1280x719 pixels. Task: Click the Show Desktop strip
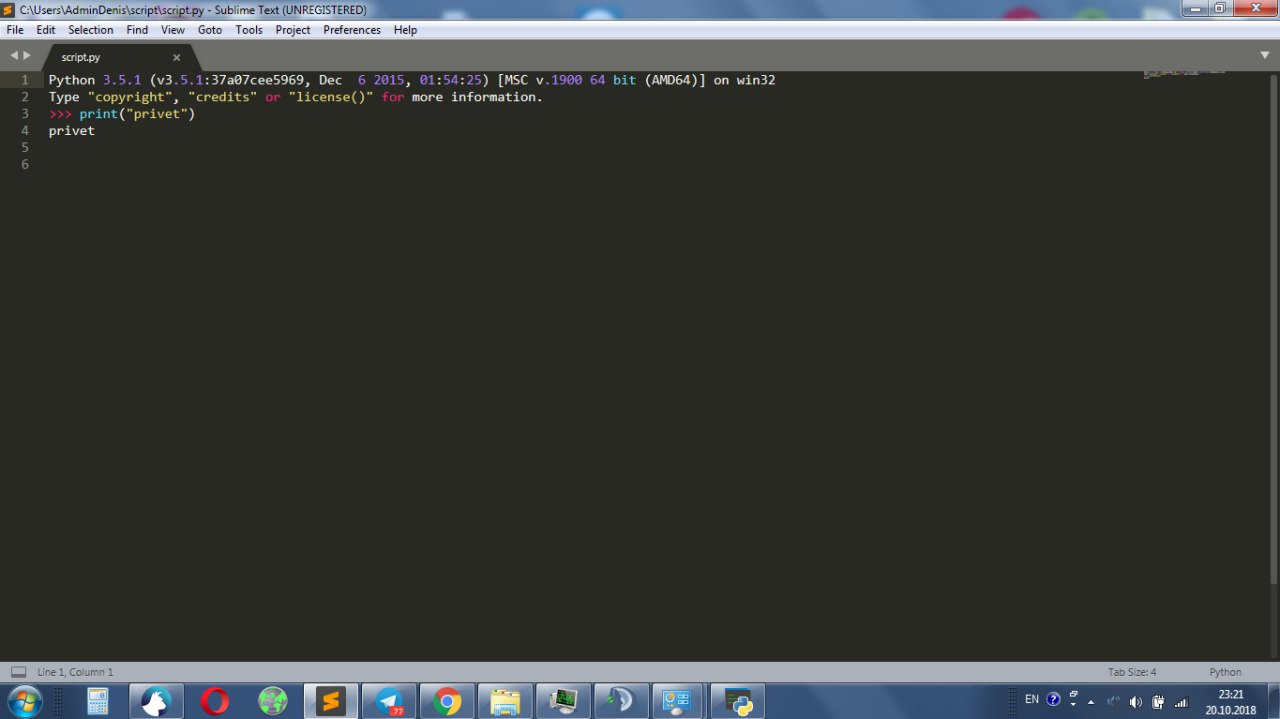coord(1273,702)
